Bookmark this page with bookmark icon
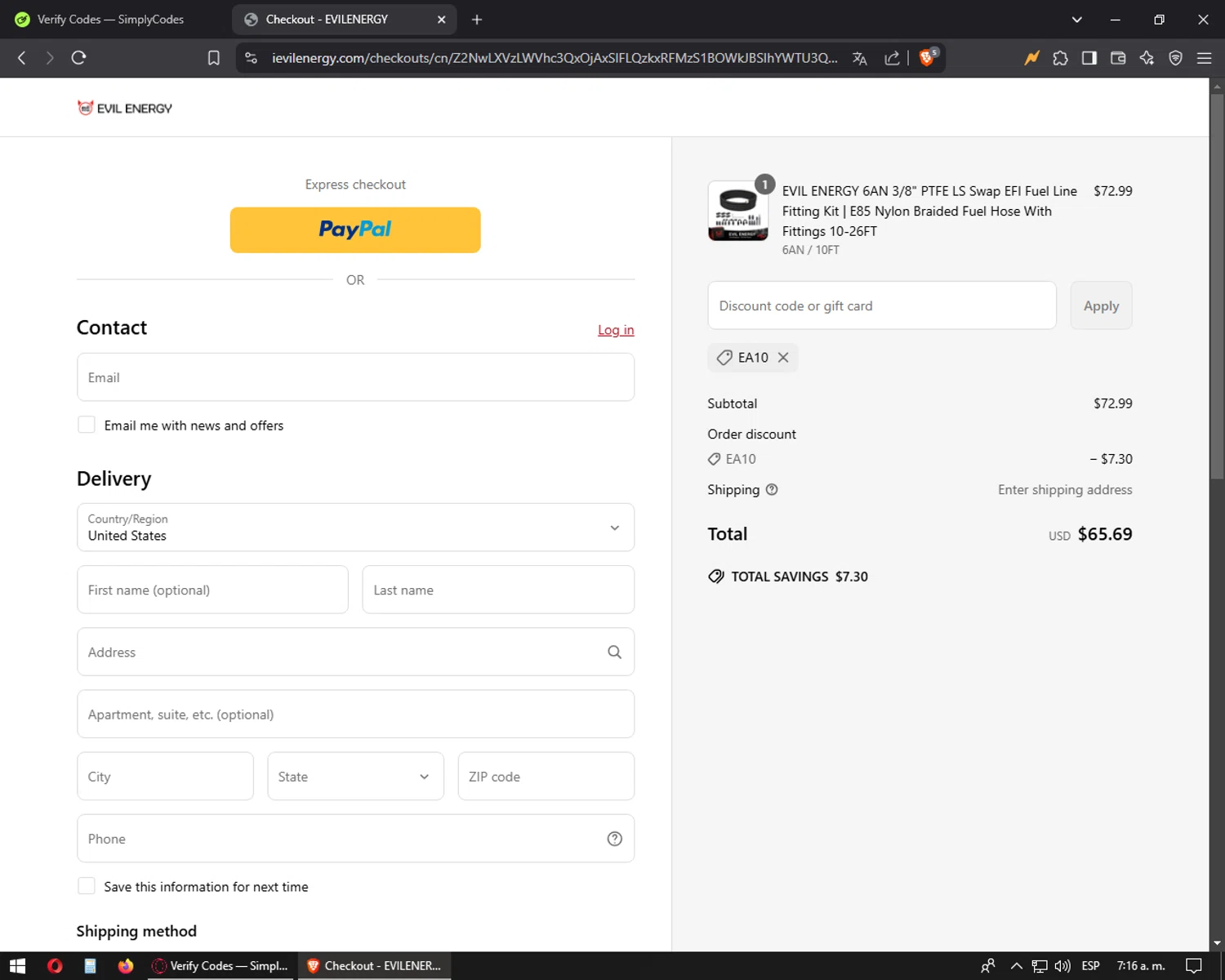 coord(214,58)
